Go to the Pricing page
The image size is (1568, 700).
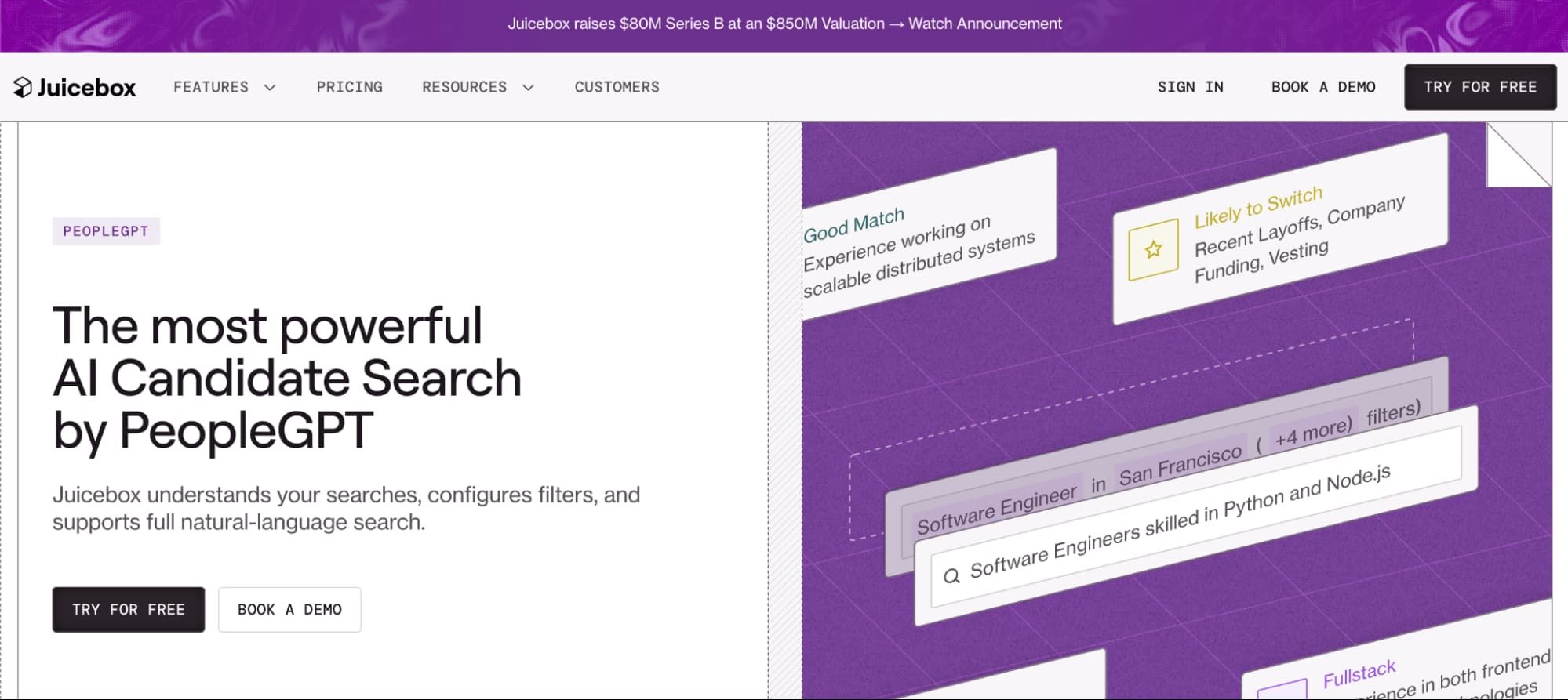point(350,87)
